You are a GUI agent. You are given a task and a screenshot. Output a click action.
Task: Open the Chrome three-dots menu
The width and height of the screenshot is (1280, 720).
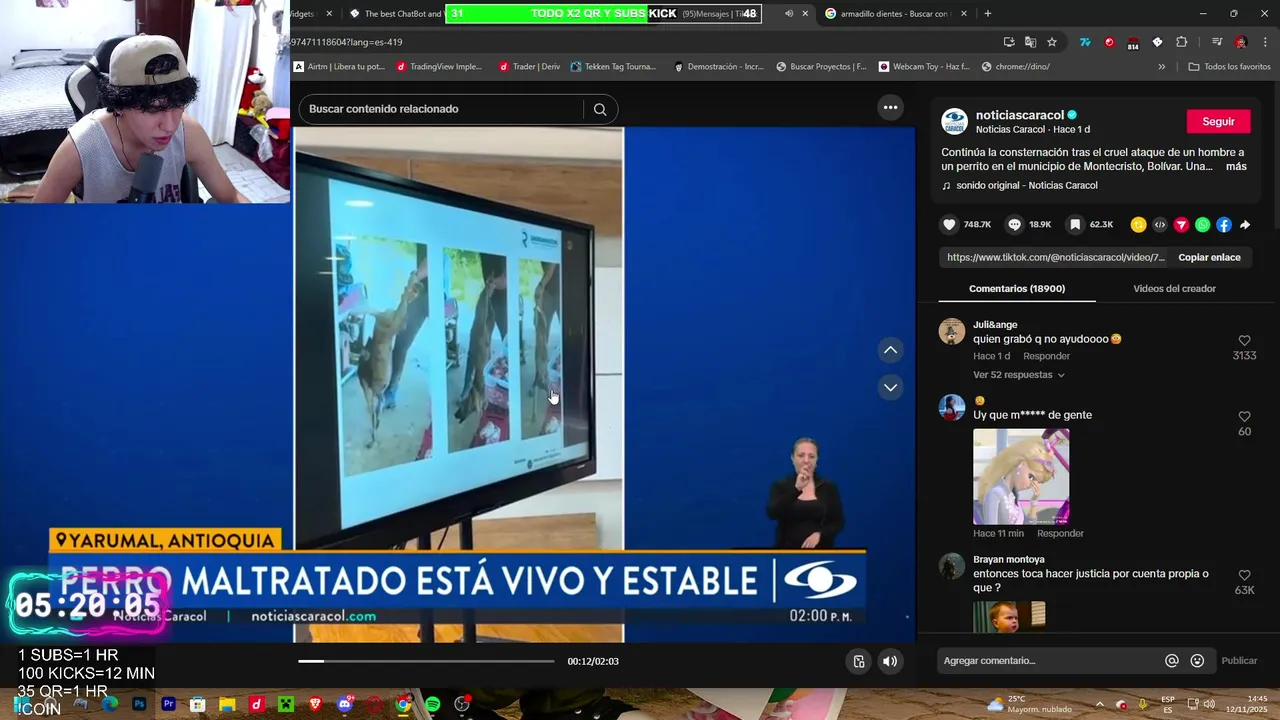(1265, 42)
